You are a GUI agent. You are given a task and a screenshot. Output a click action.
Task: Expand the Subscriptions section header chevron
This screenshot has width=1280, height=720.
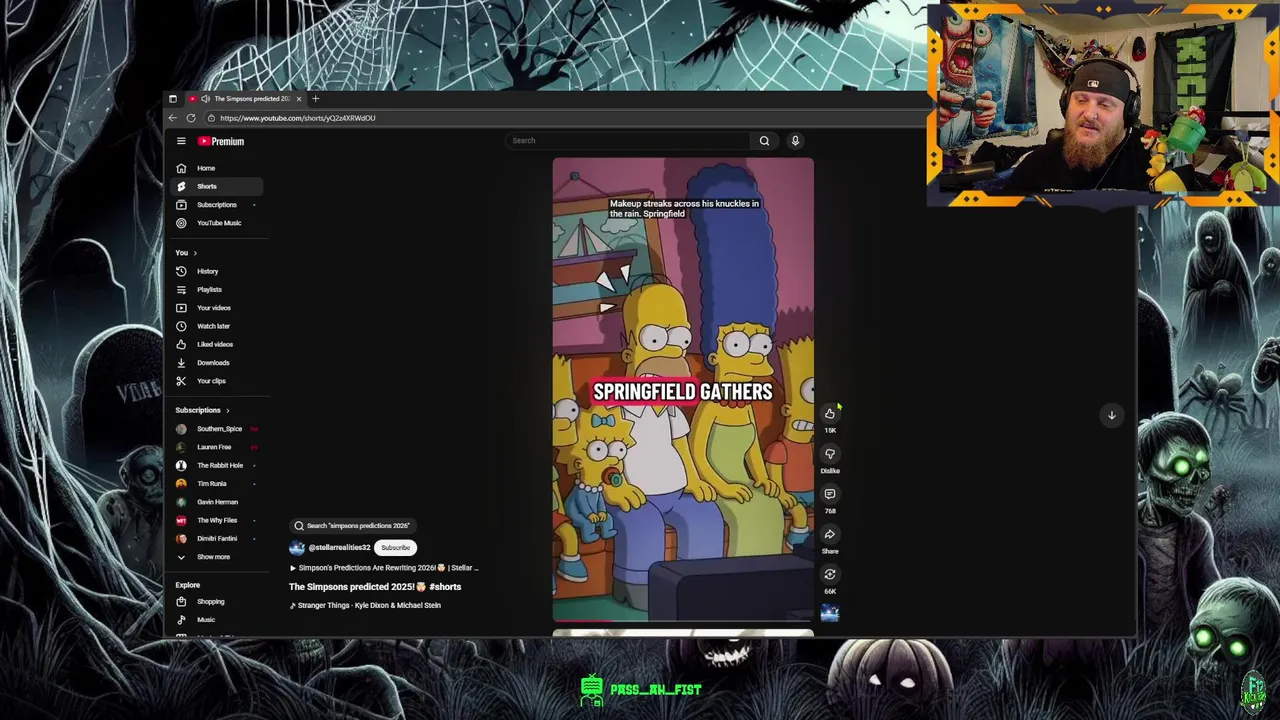[227, 410]
